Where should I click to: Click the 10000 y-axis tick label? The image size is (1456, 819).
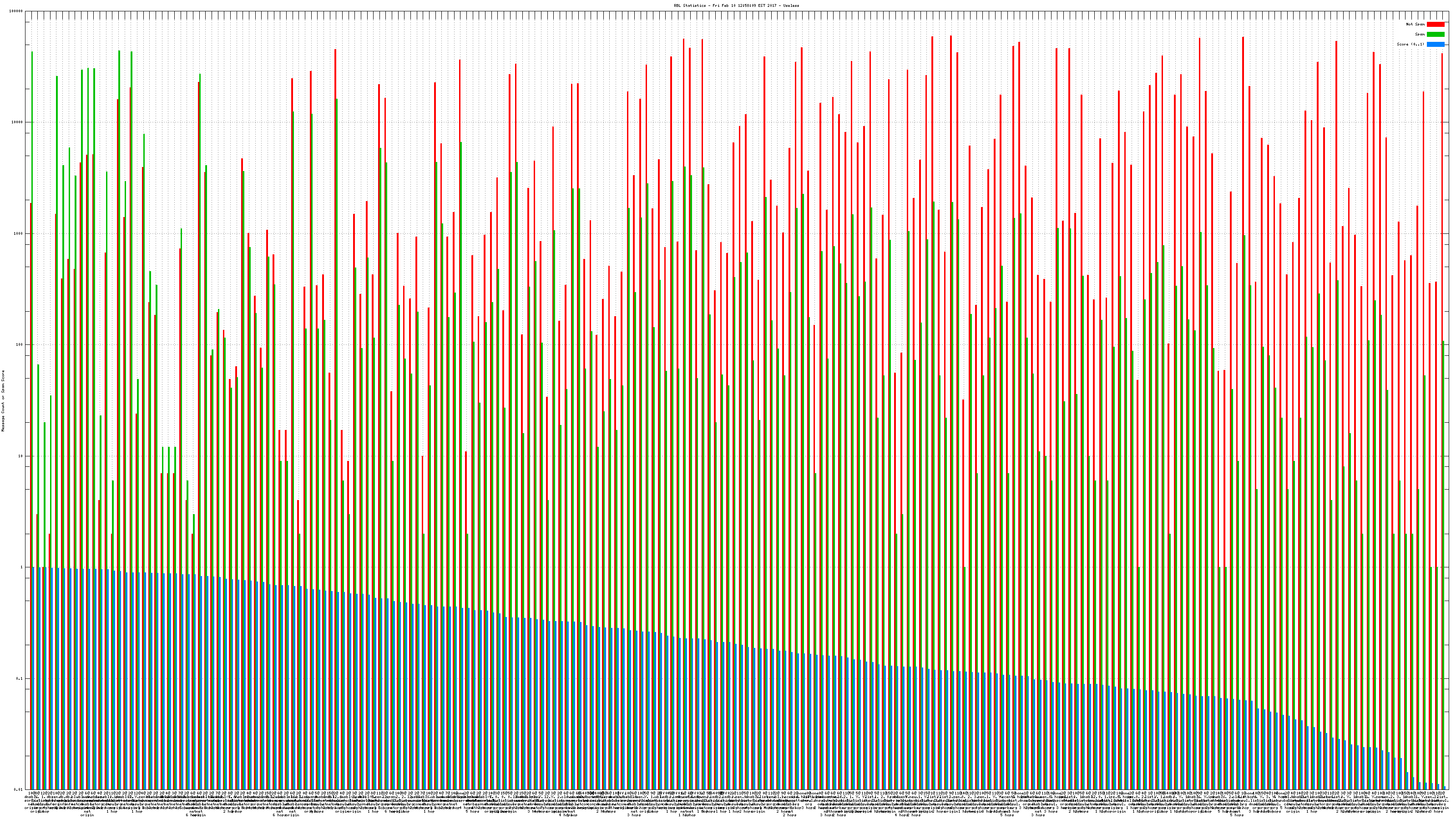[x=18, y=122]
